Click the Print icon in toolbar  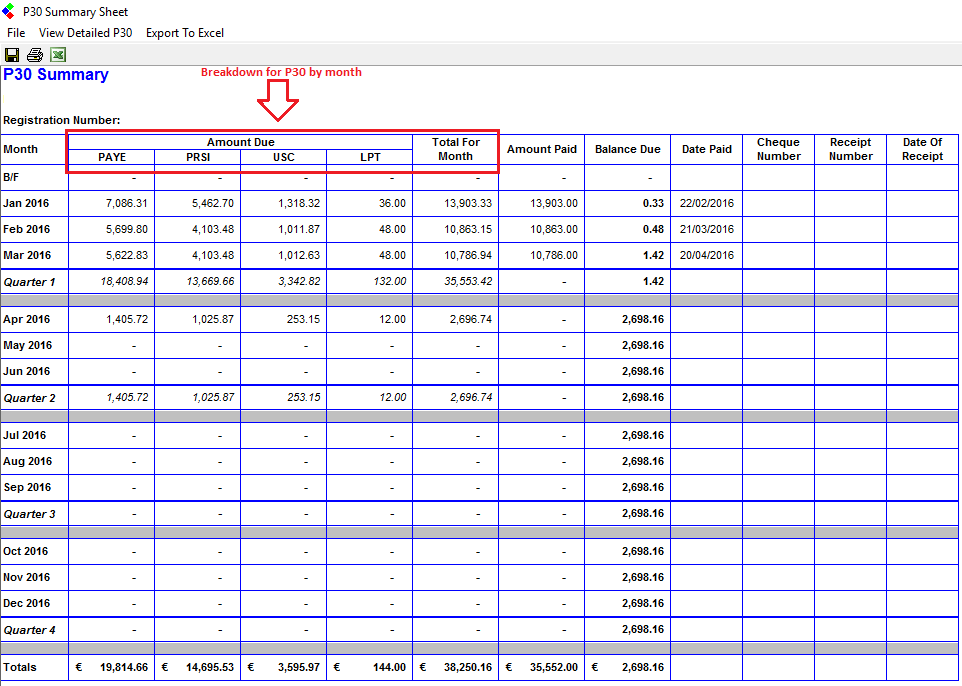tap(35, 55)
